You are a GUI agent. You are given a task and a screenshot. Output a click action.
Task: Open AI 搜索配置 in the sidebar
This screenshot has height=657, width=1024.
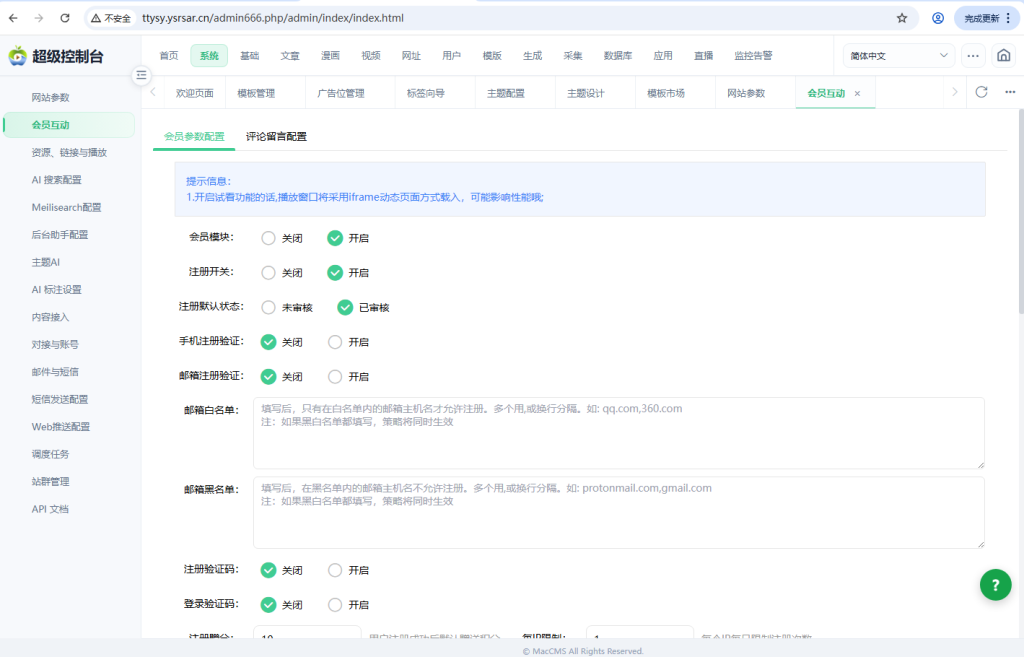point(56,180)
